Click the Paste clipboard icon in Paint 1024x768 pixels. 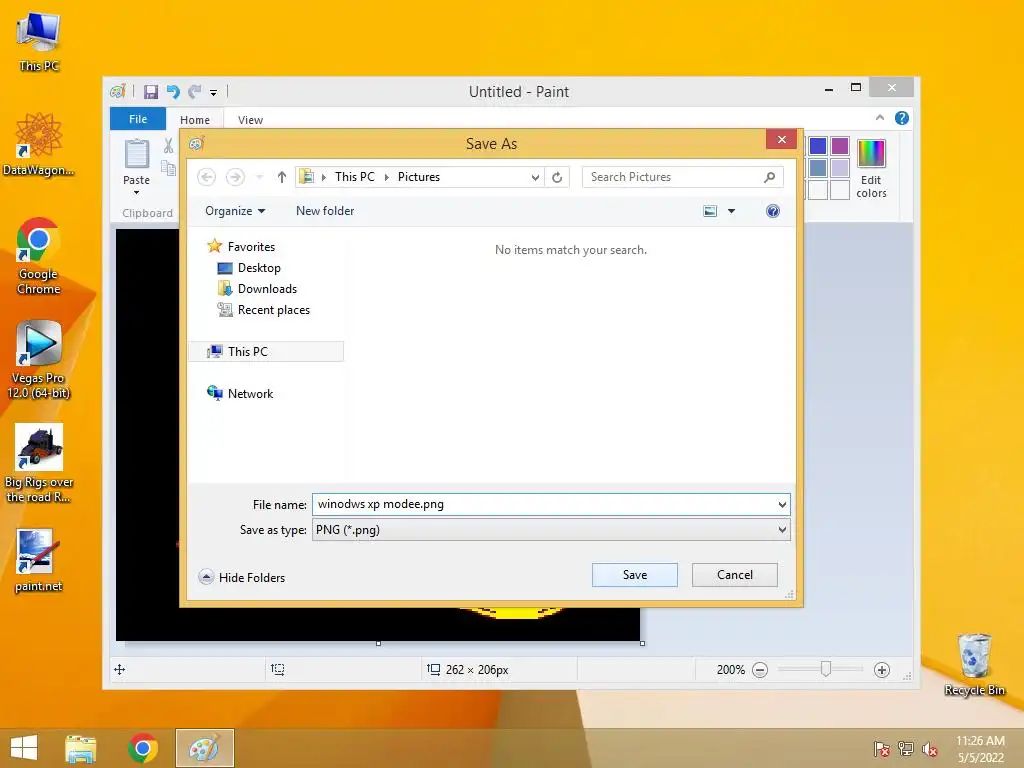tap(136, 154)
